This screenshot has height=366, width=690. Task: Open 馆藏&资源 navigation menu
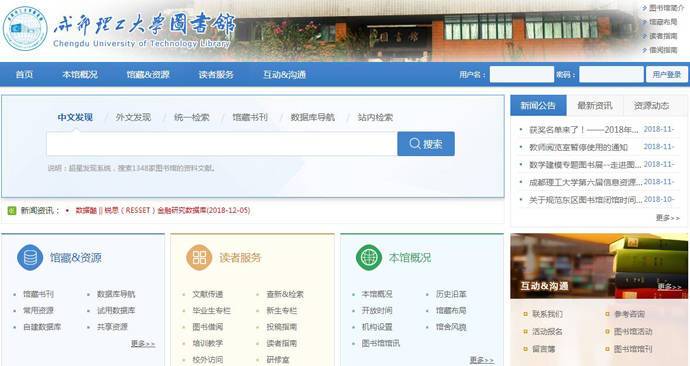tap(148, 75)
